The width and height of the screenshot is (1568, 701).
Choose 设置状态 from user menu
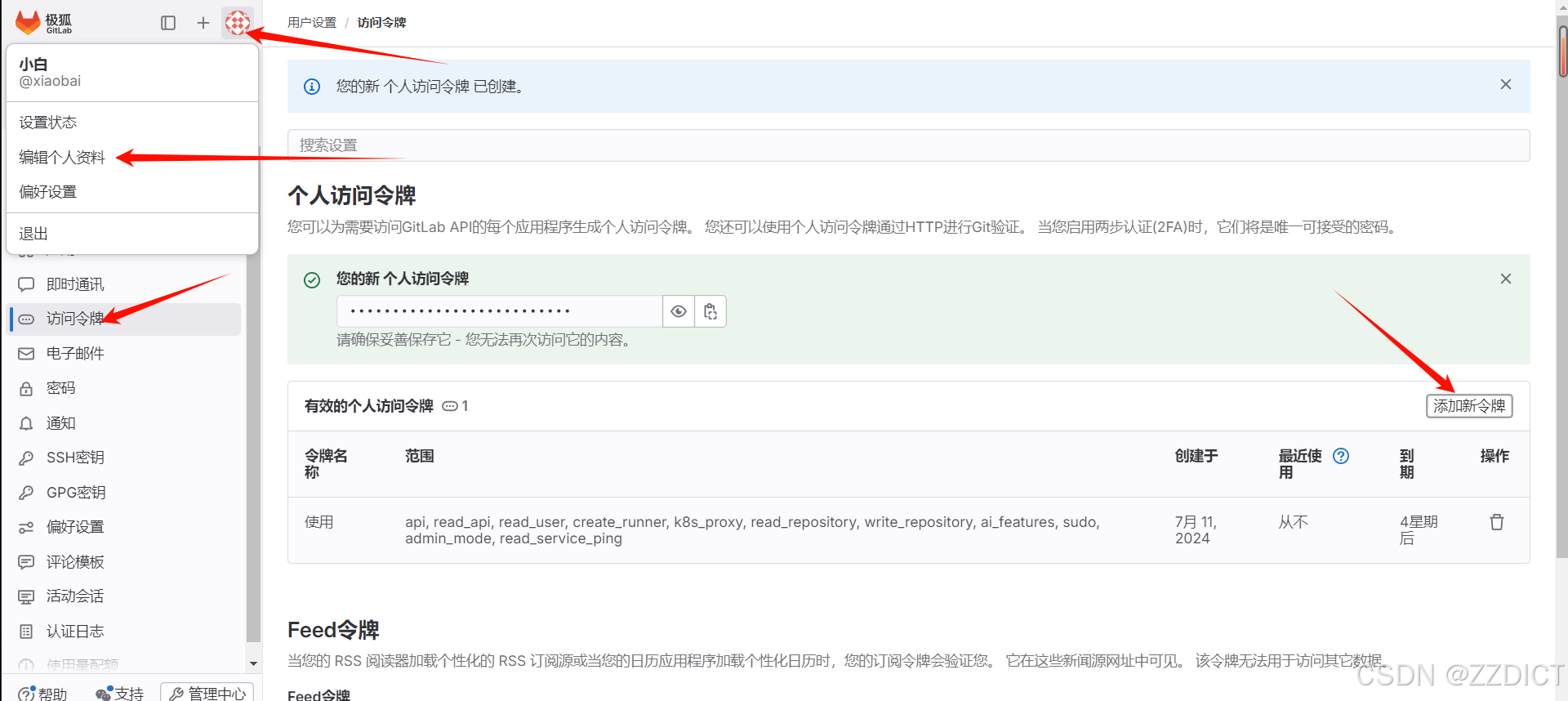coord(132,123)
